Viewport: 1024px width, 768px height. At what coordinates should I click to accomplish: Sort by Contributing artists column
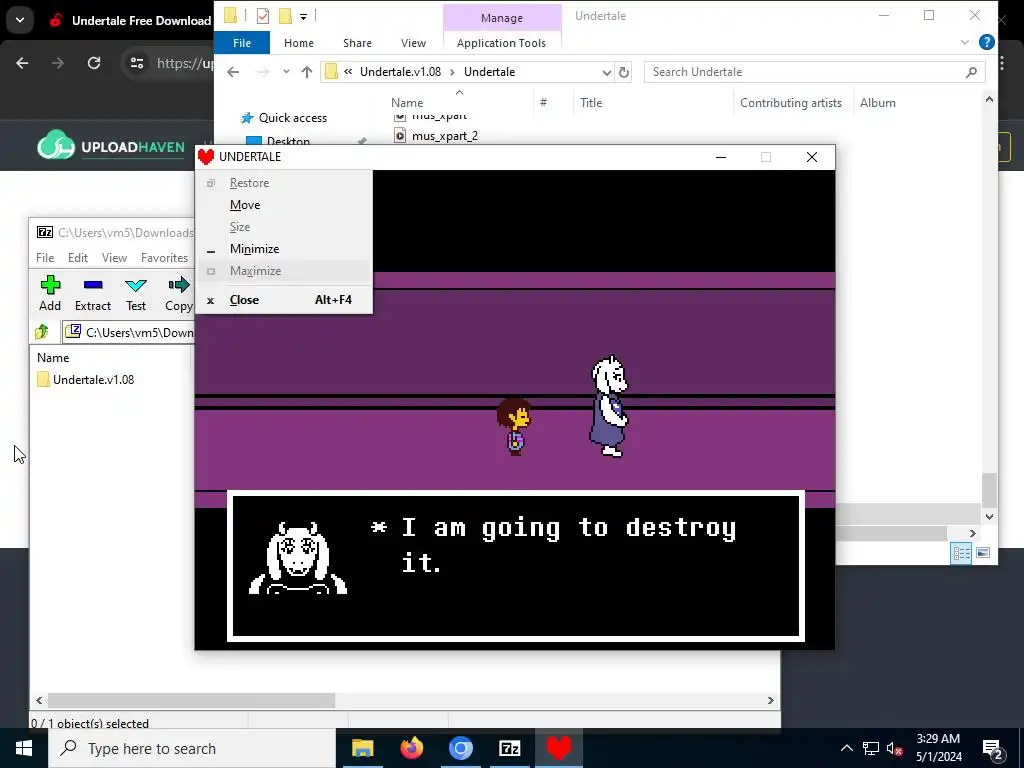click(x=791, y=103)
